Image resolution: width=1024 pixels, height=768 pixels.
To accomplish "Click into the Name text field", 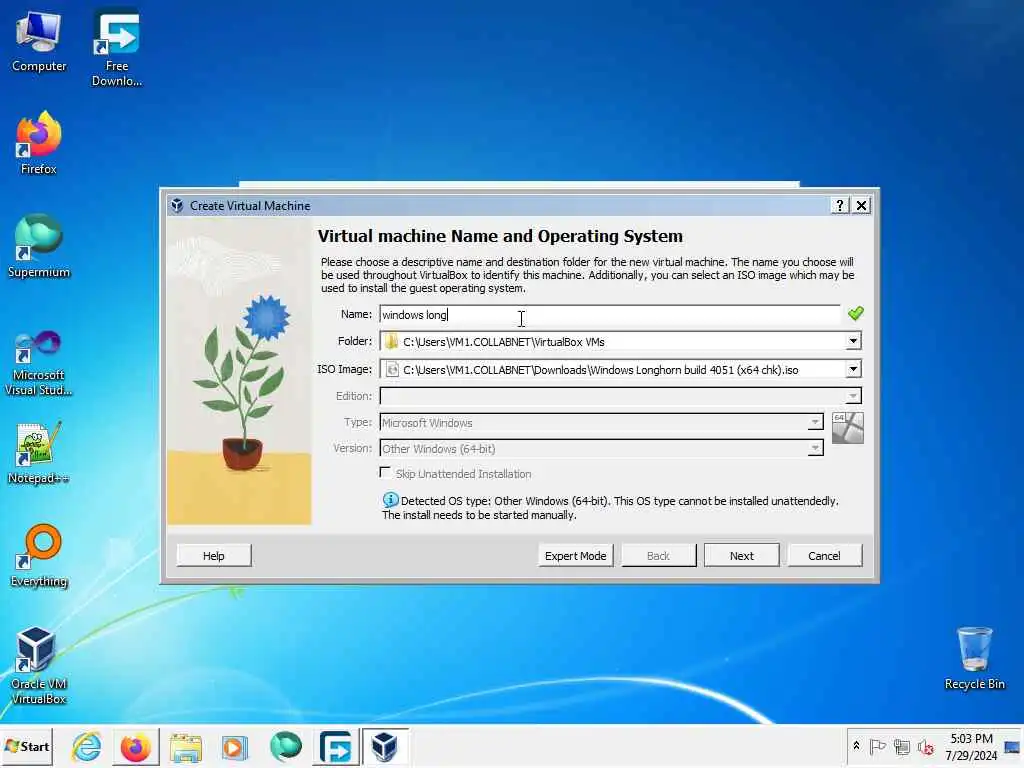I will (x=609, y=315).
